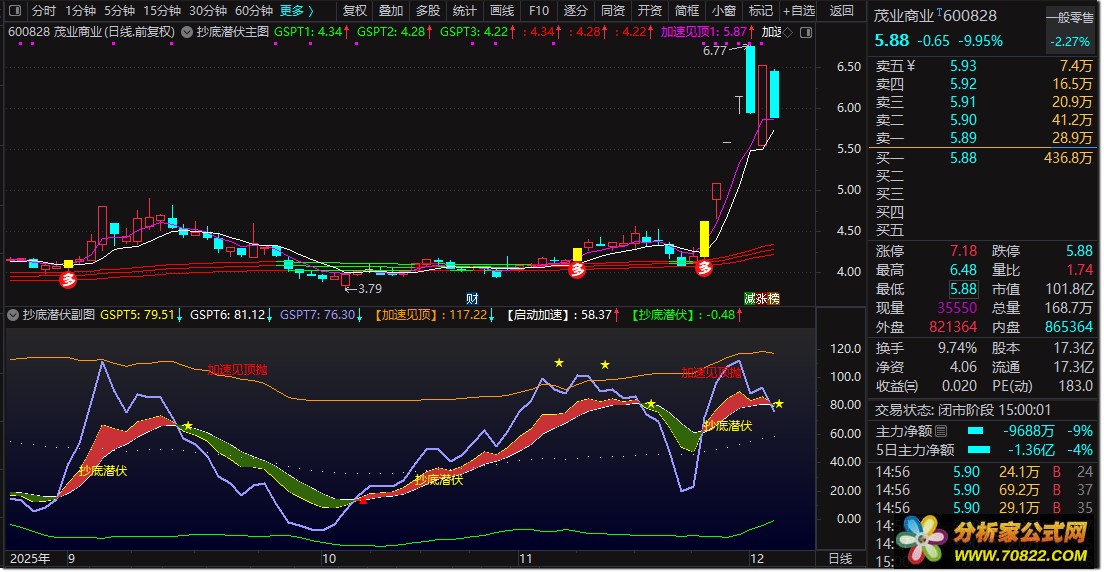1104x572 pixels.
Task: Add stock via +自选
Action: coord(798,11)
